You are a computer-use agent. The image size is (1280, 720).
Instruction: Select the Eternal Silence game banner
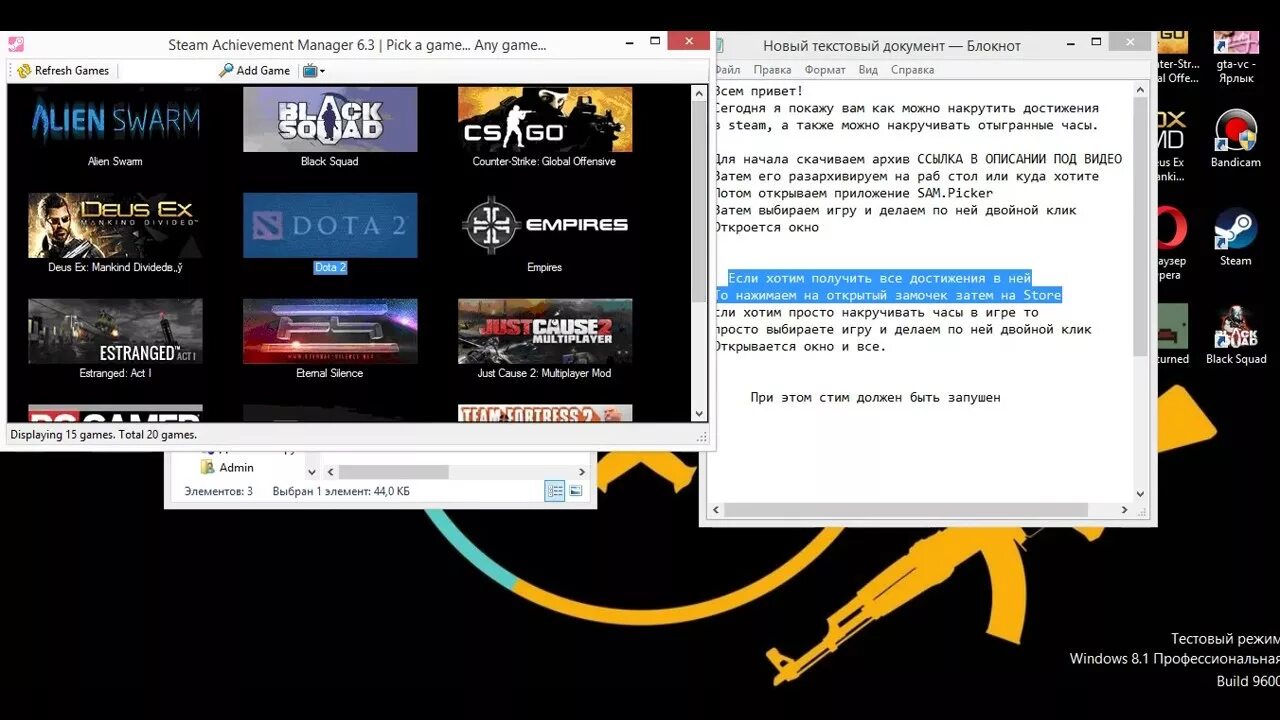click(x=330, y=331)
